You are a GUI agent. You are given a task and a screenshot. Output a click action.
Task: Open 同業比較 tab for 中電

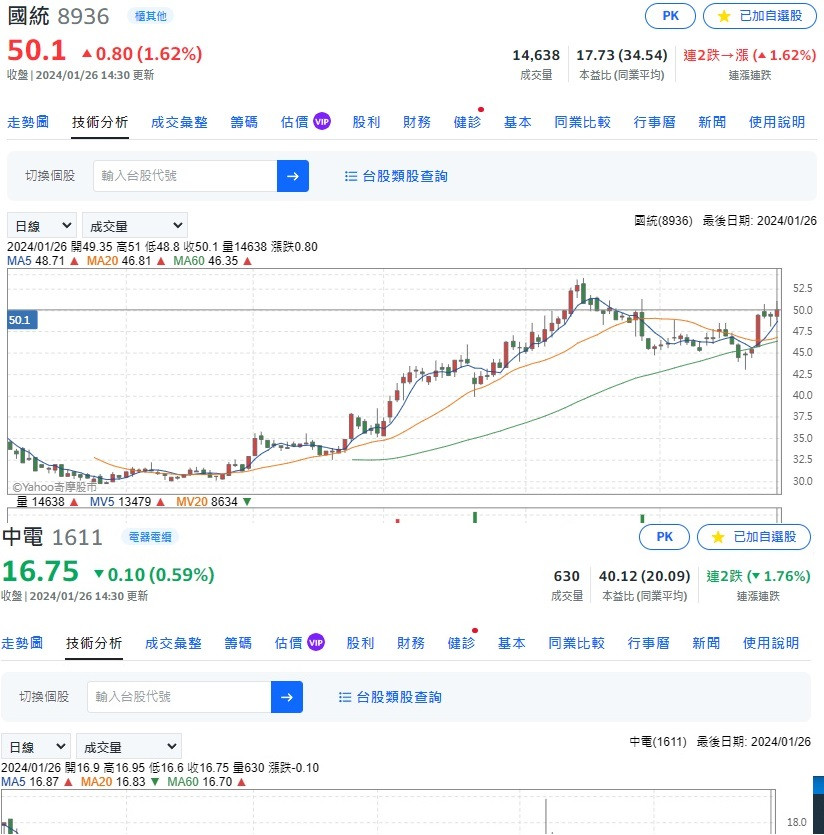pos(576,643)
